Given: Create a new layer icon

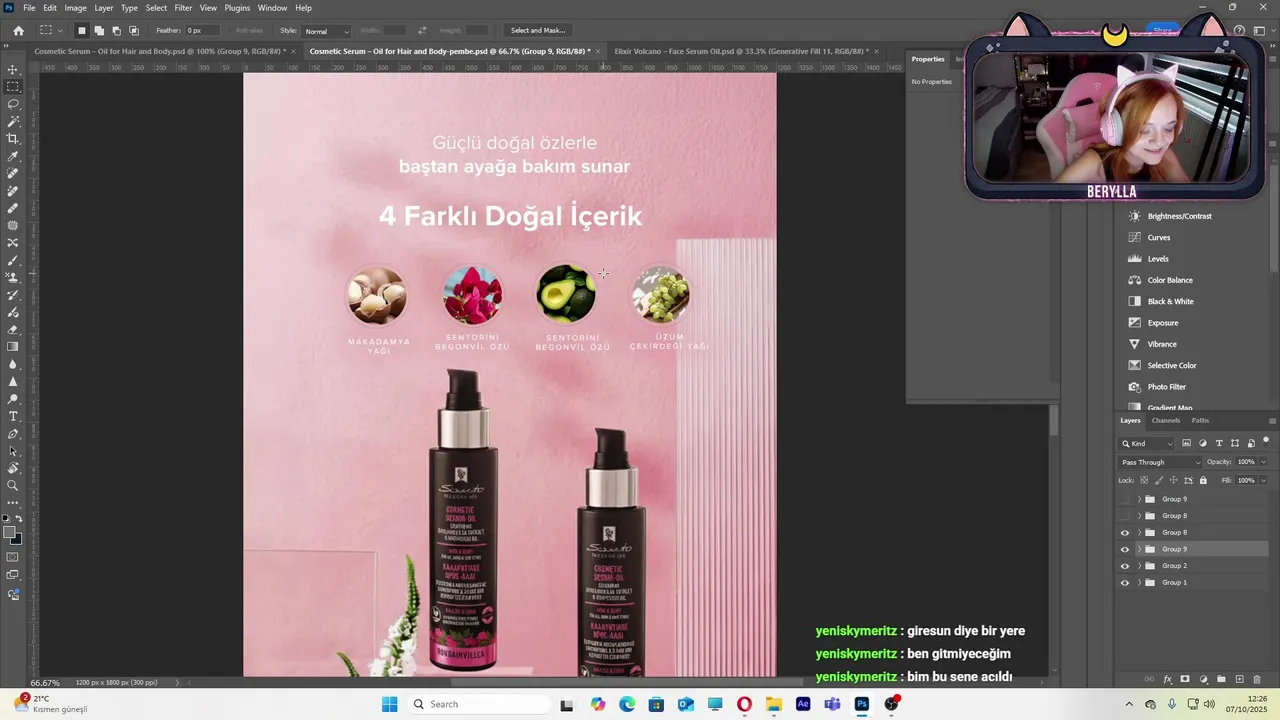Looking at the screenshot, I should [x=1240, y=679].
